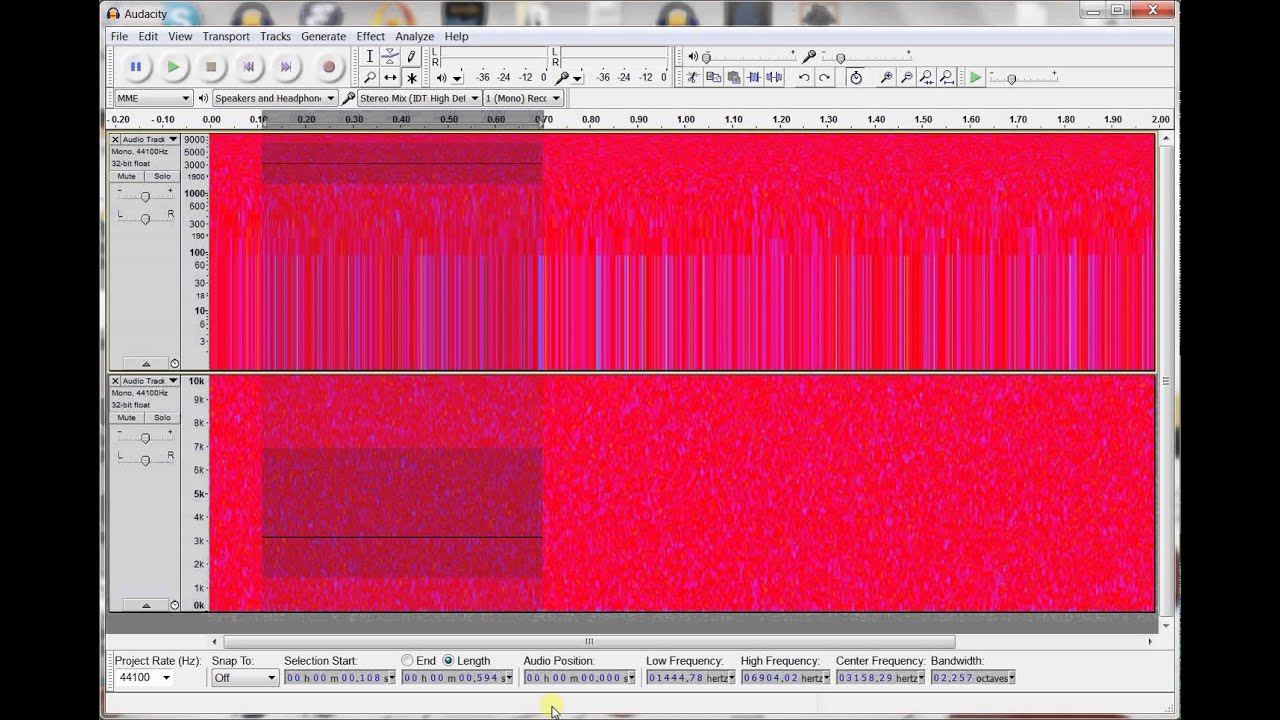
Task: Select the Selection (I-beam) tool
Action: [369, 57]
